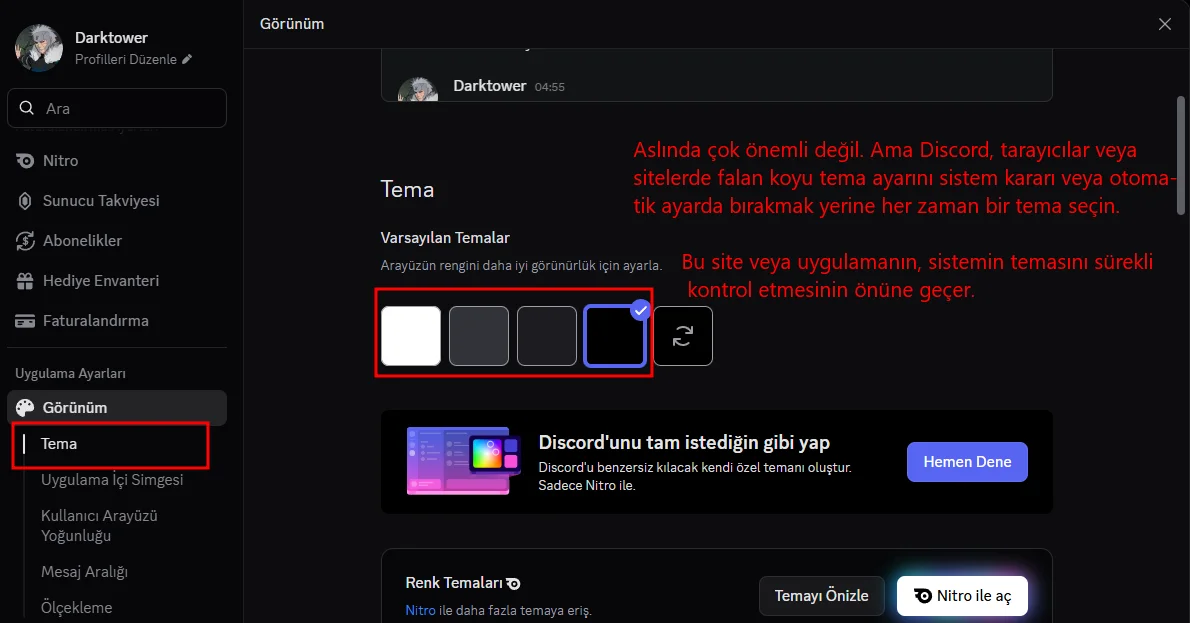Go to Uygulama İçi Simgesi subsection
Viewport: 1190px width, 623px height.
[x=112, y=480]
